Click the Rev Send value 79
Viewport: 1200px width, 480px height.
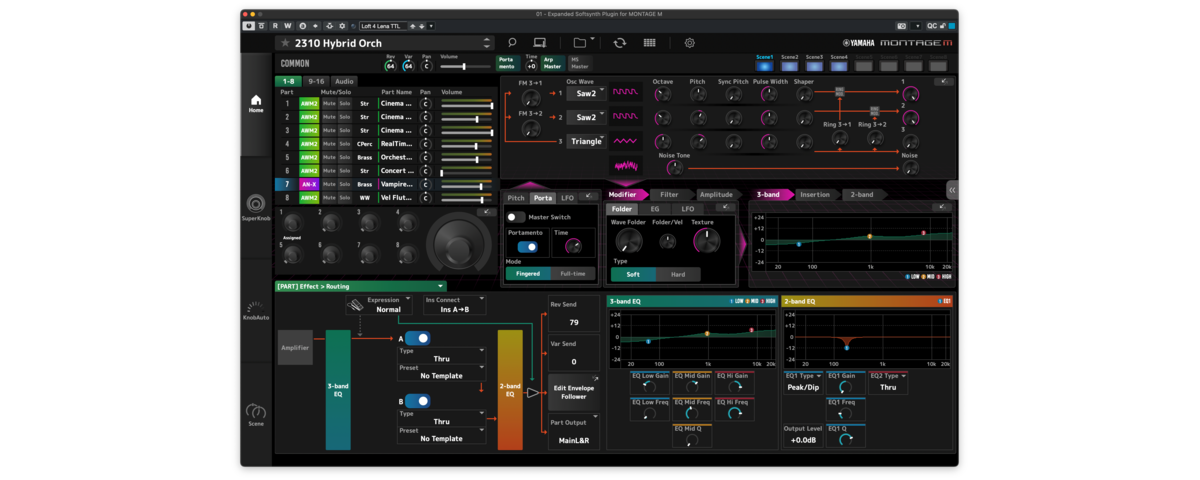click(x=574, y=323)
